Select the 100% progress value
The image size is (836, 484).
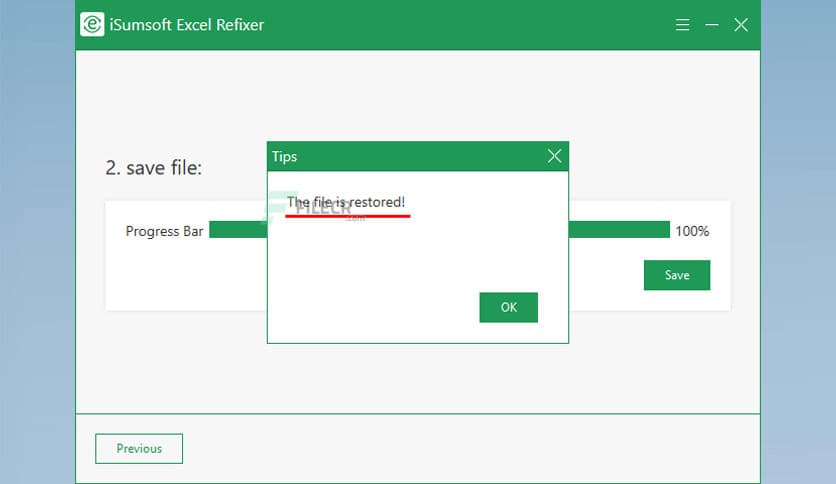click(692, 231)
